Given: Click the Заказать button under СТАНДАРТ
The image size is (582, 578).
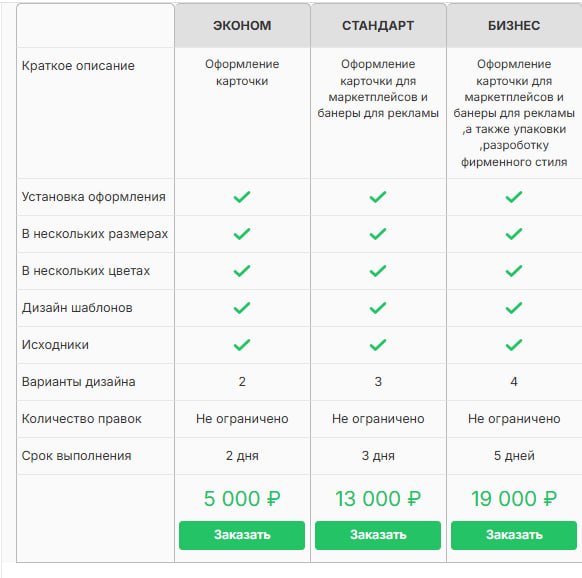Looking at the screenshot, I should pos(378,535).
